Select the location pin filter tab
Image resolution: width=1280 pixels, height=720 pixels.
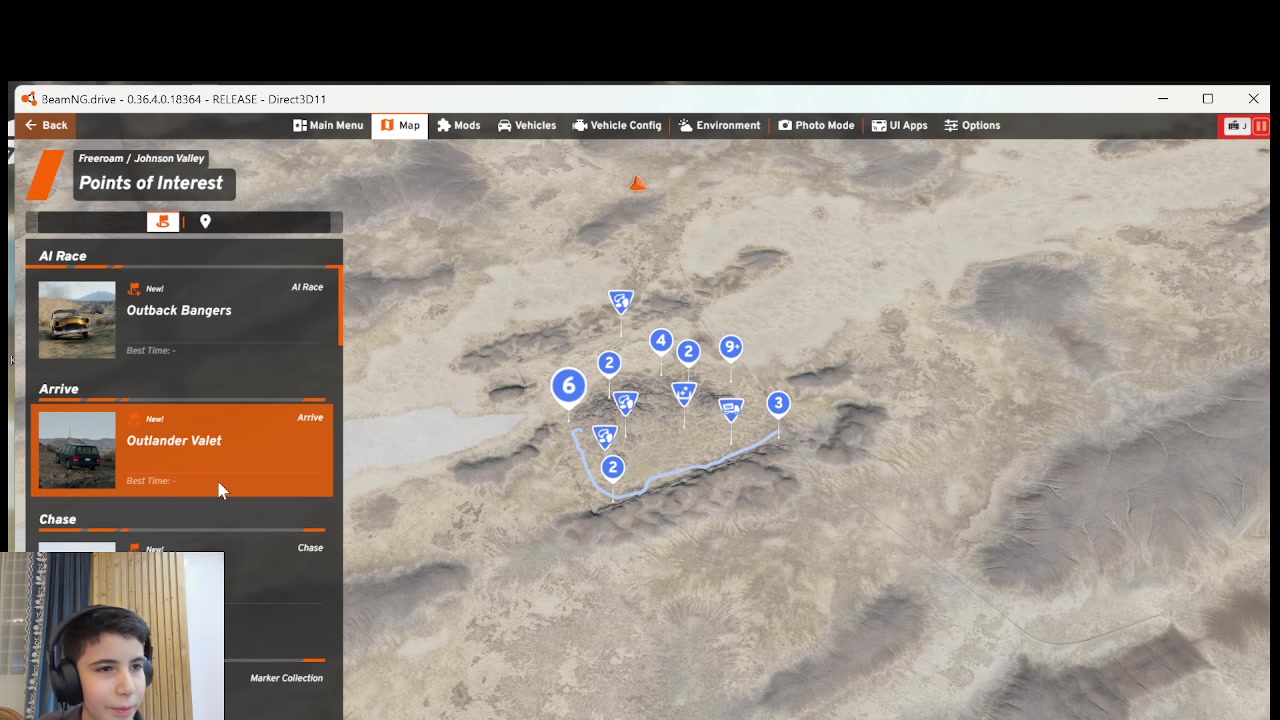pos(205,222)
